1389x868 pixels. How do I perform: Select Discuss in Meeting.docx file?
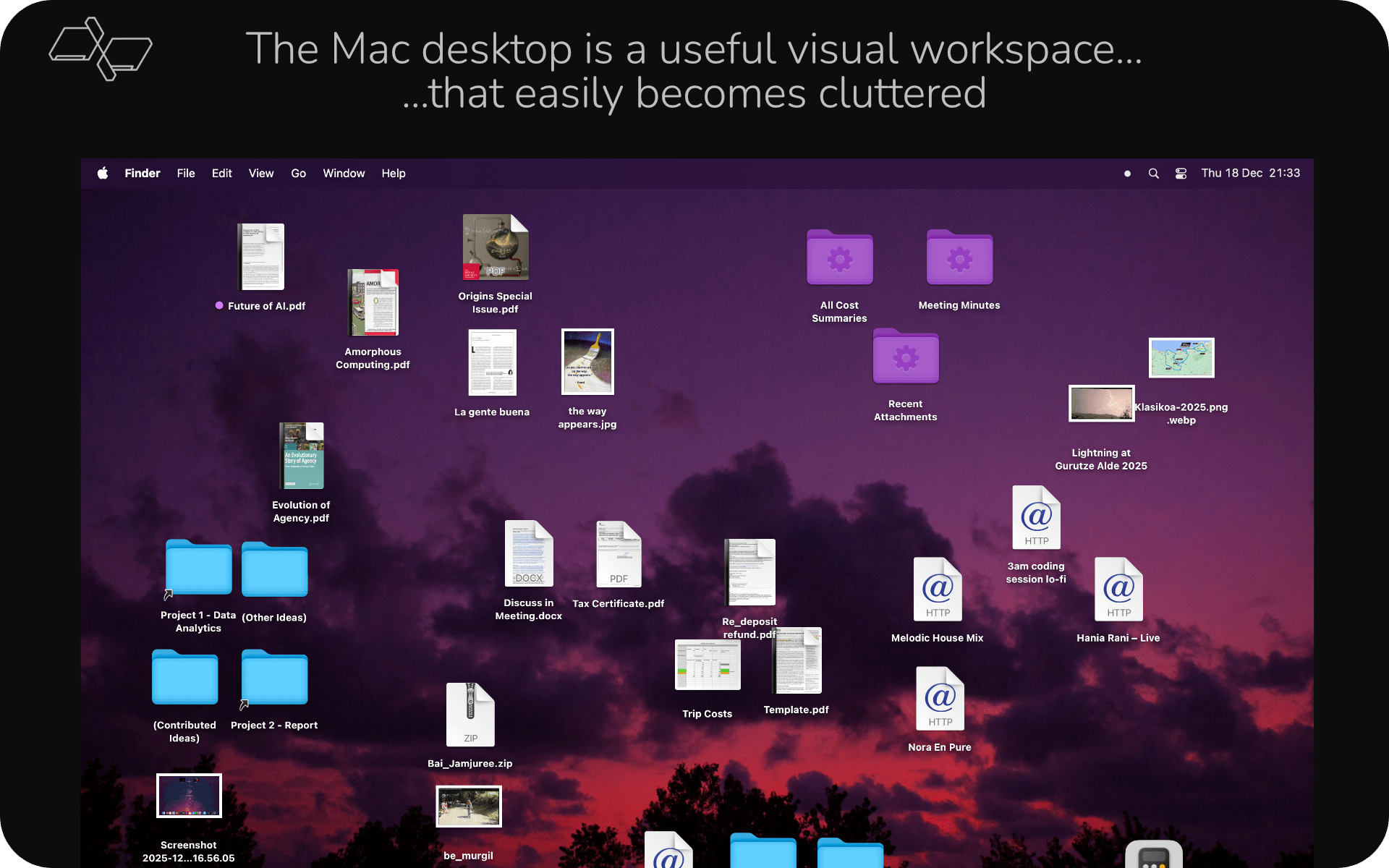[529, 553]
